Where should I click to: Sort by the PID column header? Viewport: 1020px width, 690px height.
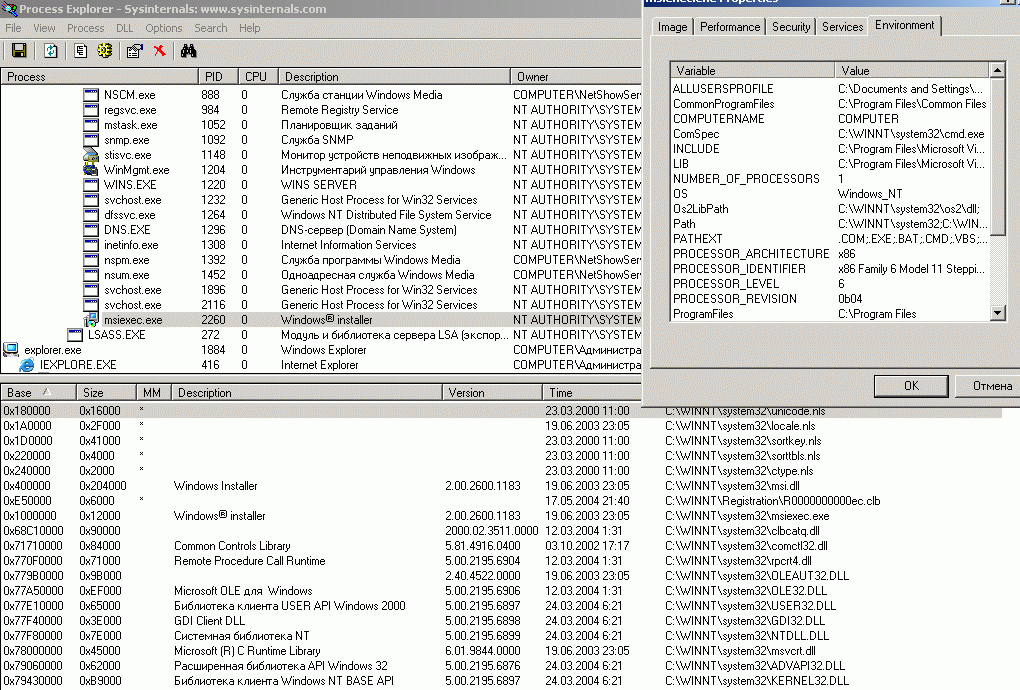coord(217,77)
